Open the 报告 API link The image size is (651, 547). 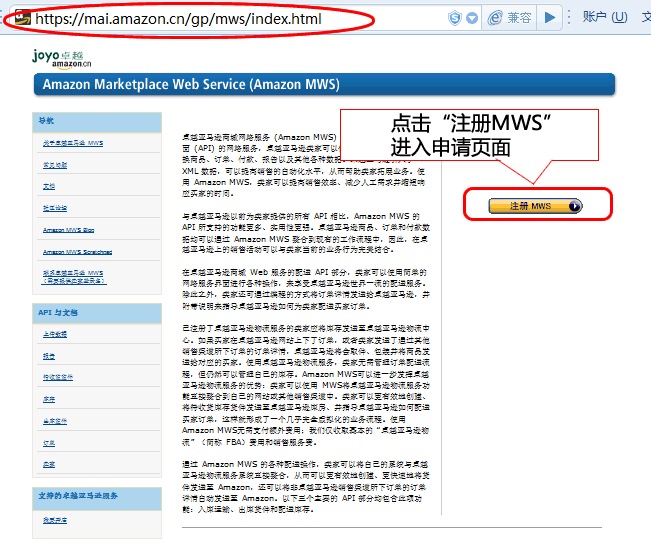[x=49, y=357]
